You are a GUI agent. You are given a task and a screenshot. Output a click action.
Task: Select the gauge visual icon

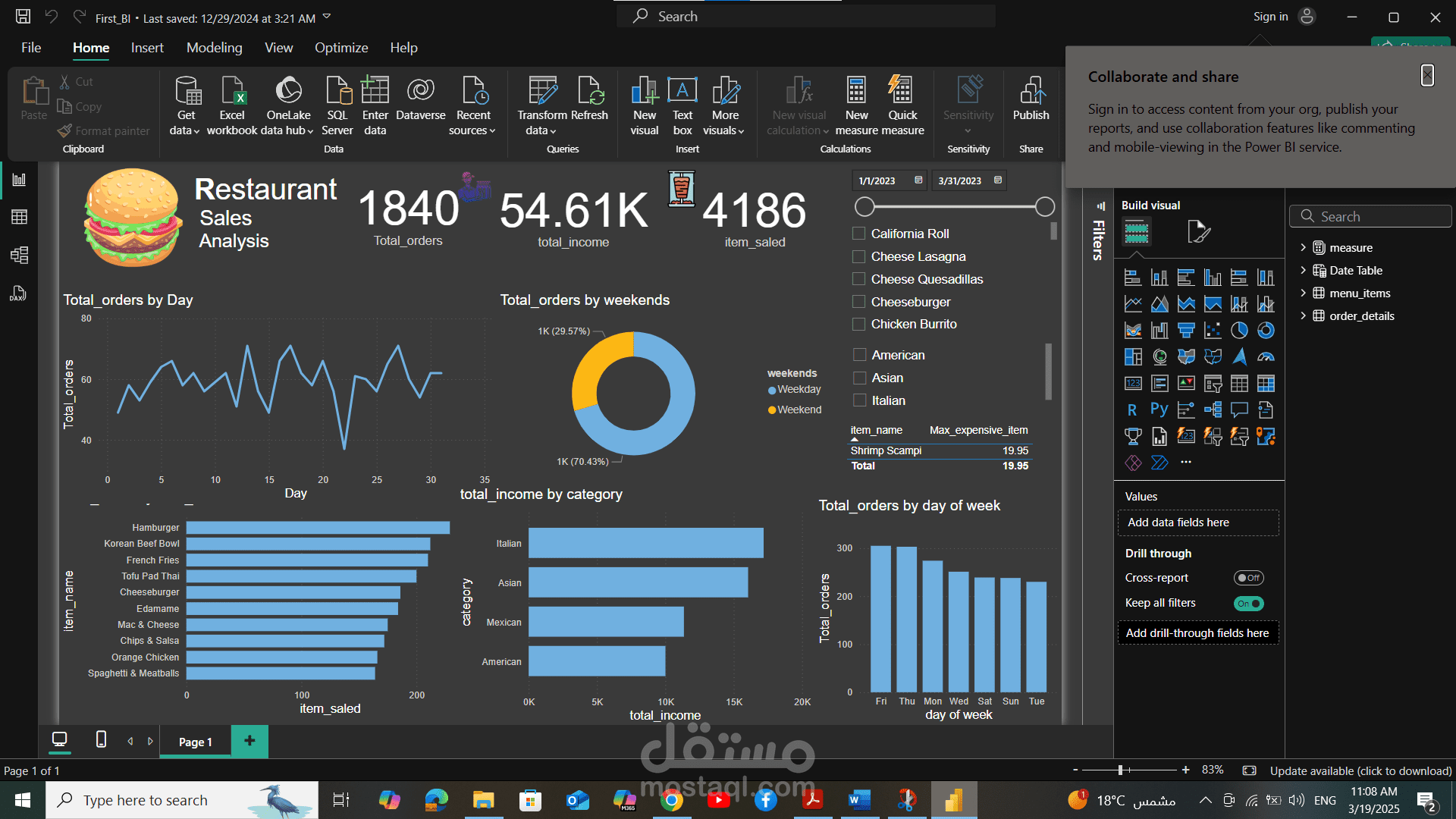tap(1266, 356)
